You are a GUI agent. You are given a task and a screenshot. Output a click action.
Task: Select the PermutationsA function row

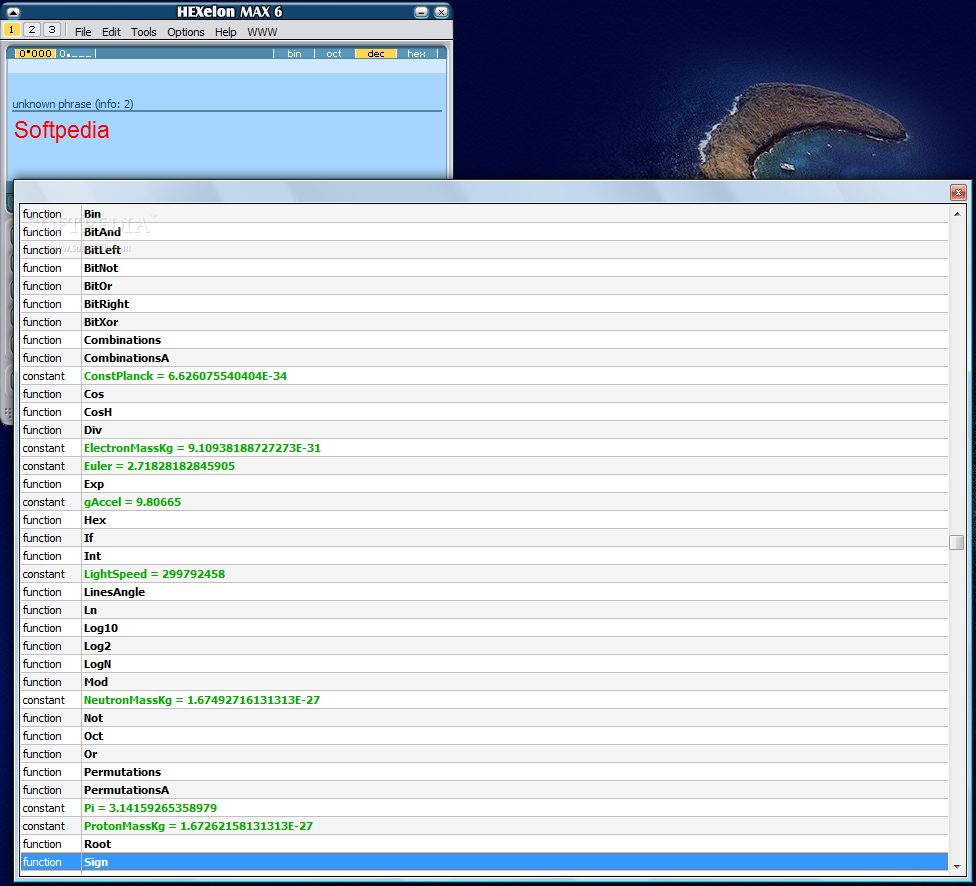pos(484,791)
